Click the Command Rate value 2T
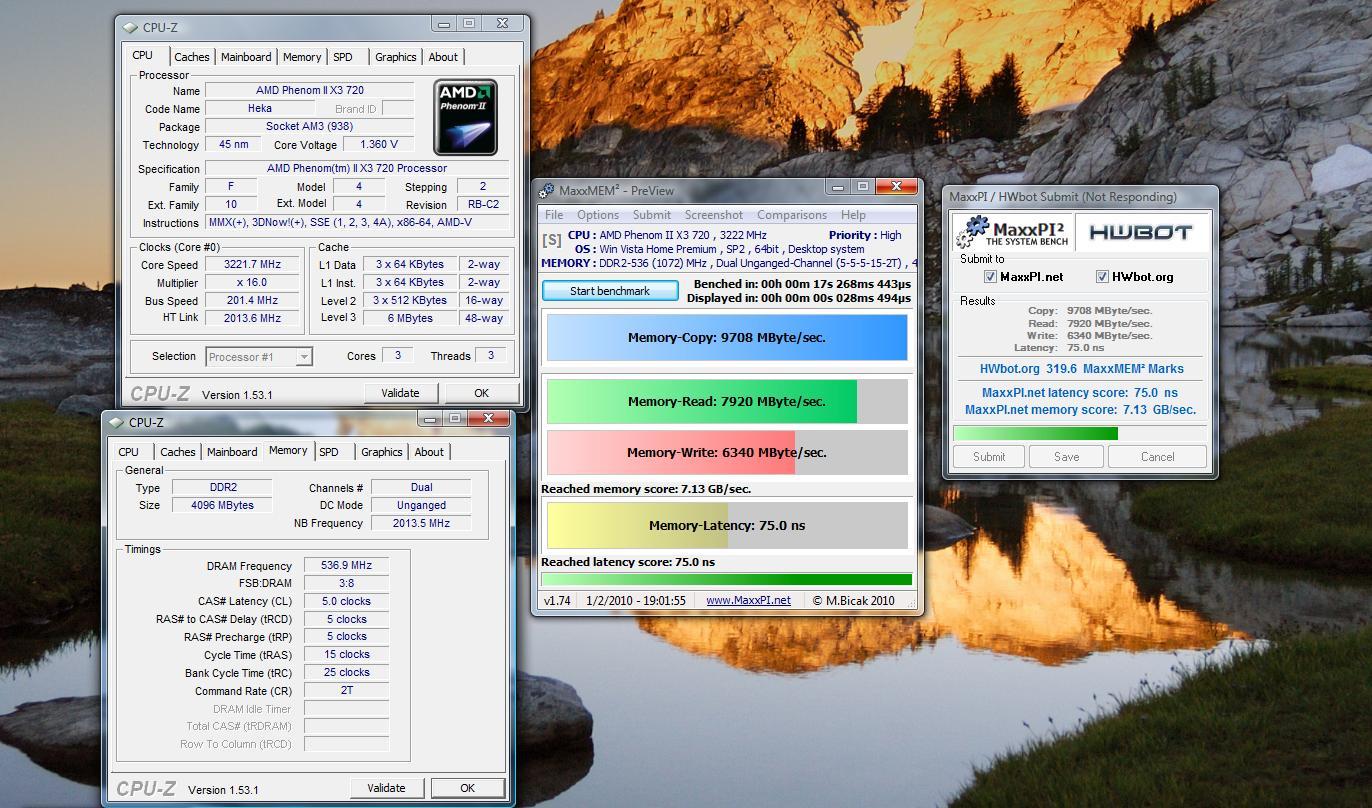 [x=346, y=691]
